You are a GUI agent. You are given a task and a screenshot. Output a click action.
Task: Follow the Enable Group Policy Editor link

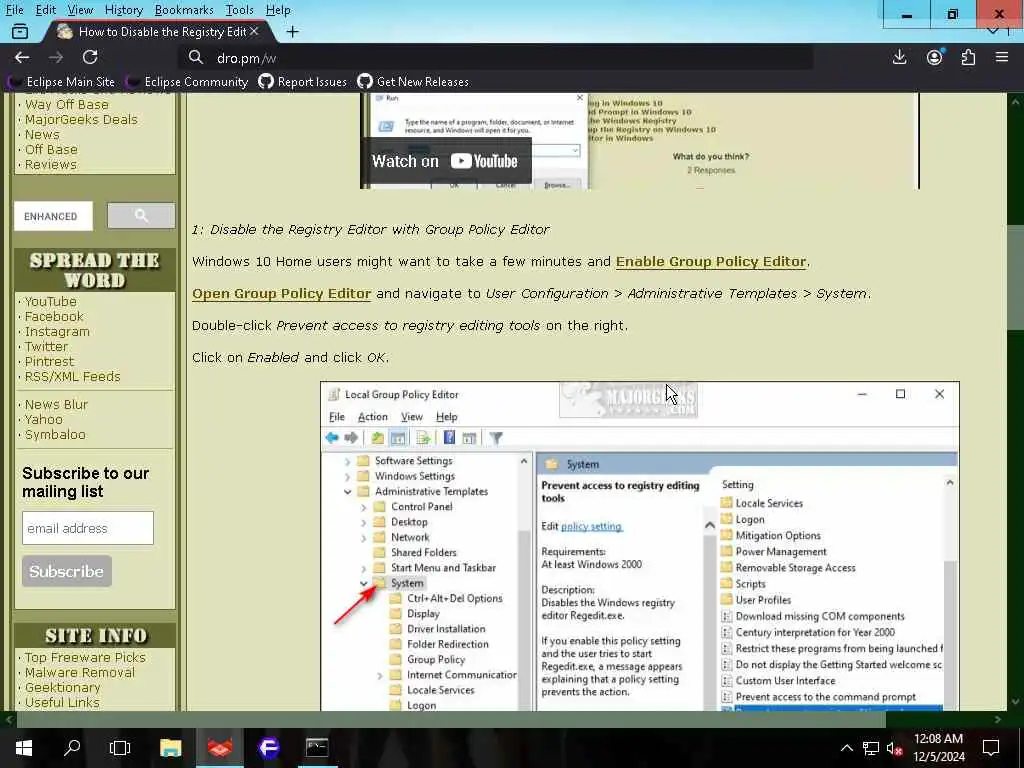click(711, 261)
